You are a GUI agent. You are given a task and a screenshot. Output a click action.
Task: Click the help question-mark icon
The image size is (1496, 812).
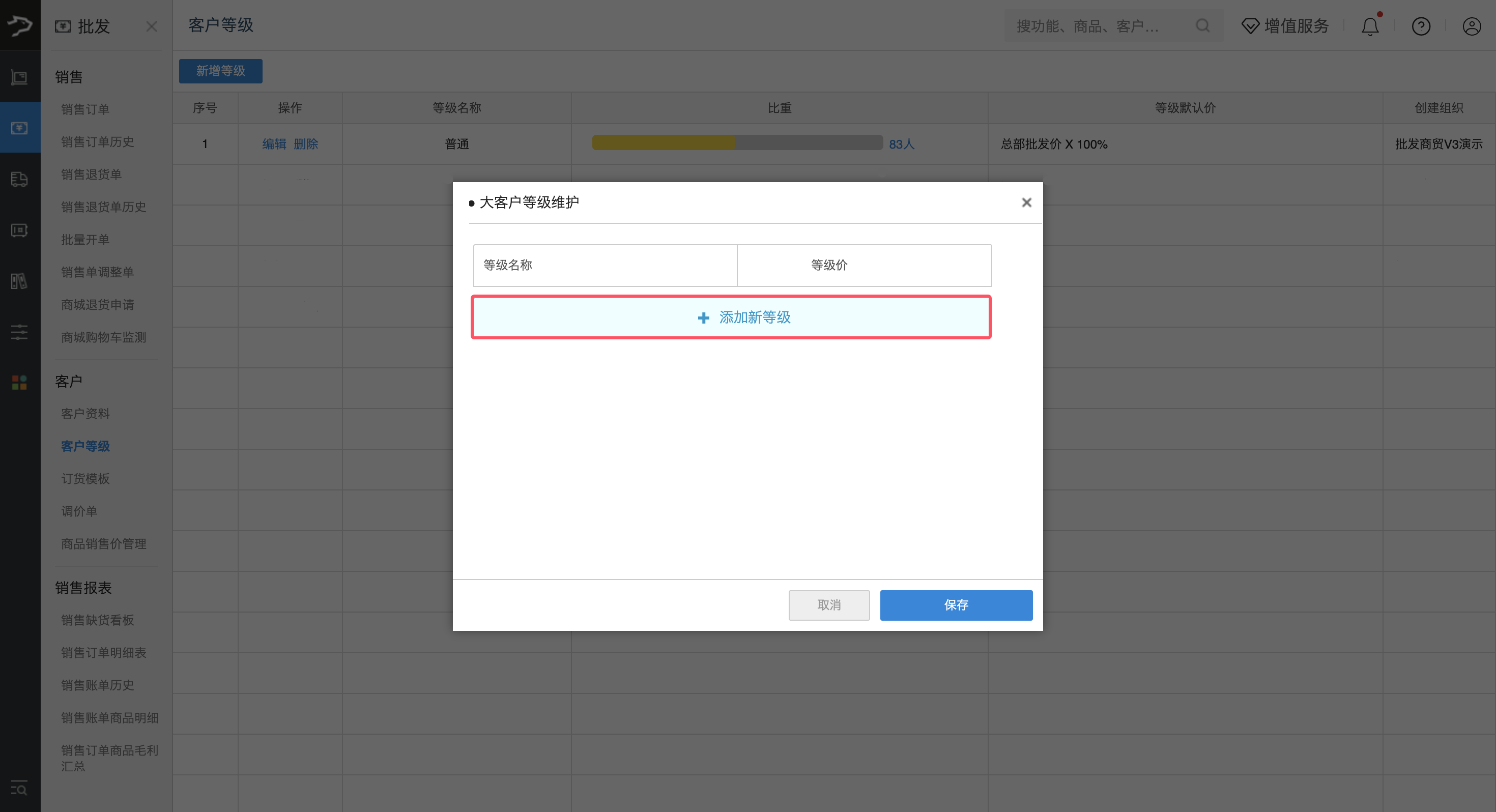pyautogui.click(x=1421, y=26)
